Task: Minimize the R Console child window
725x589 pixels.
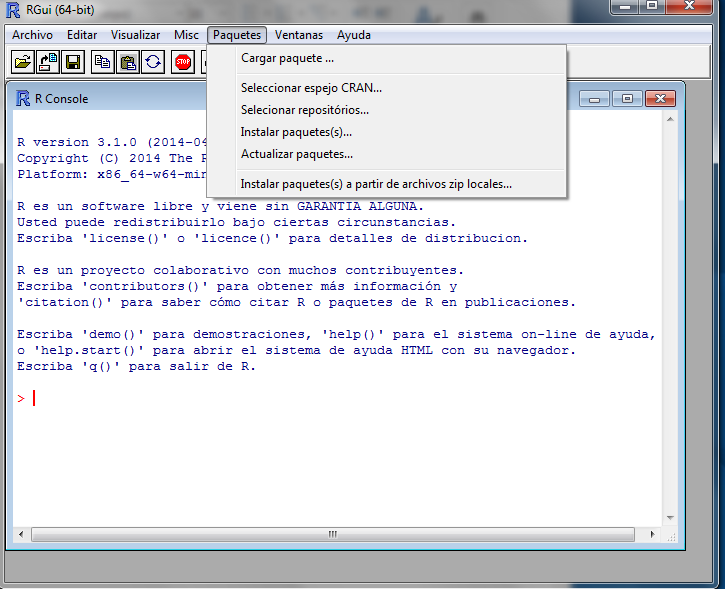Action: pyautogui.click(x=595, y=98)
